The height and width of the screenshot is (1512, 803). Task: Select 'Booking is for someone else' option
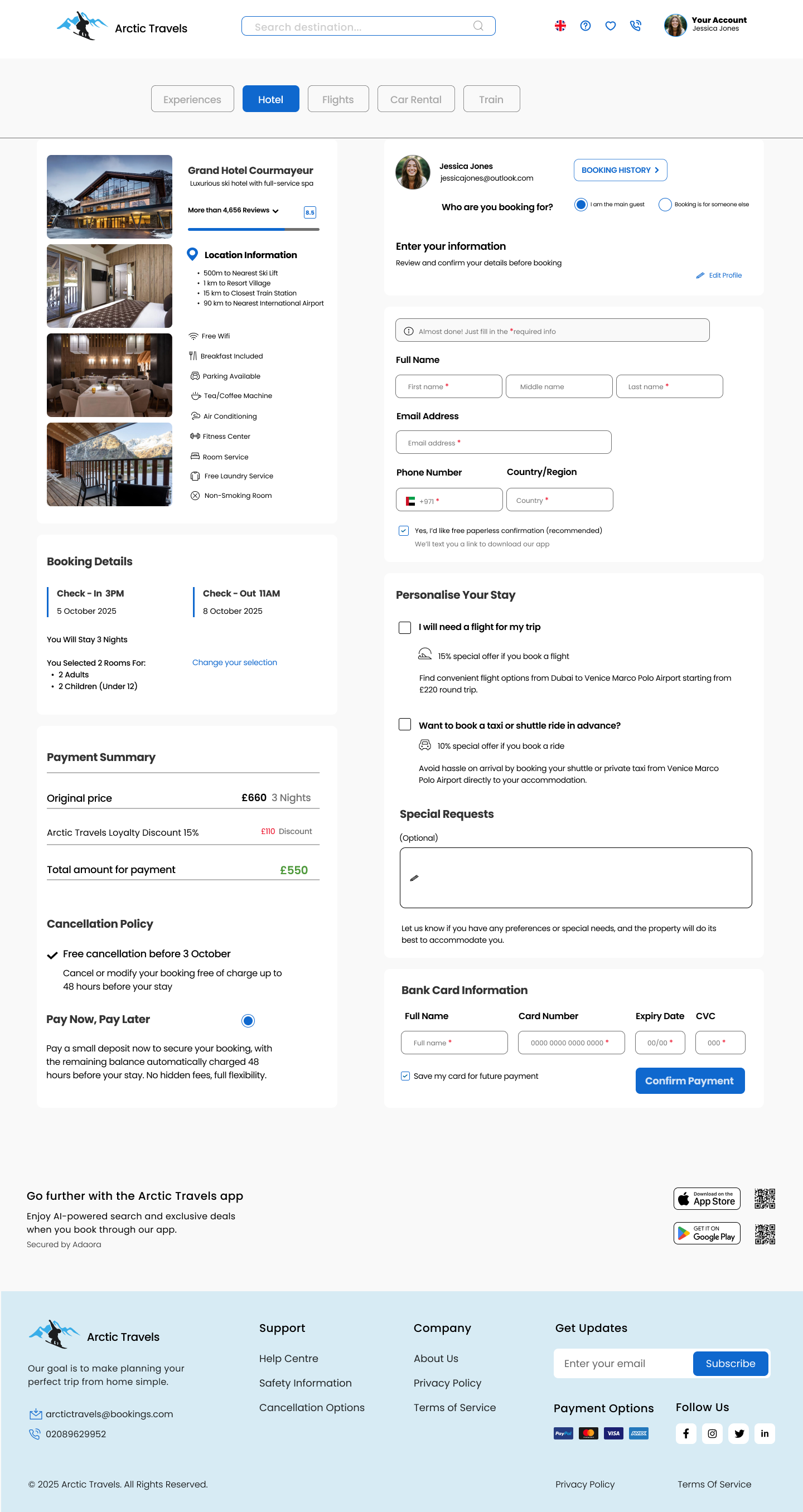(x=665, y=204)
